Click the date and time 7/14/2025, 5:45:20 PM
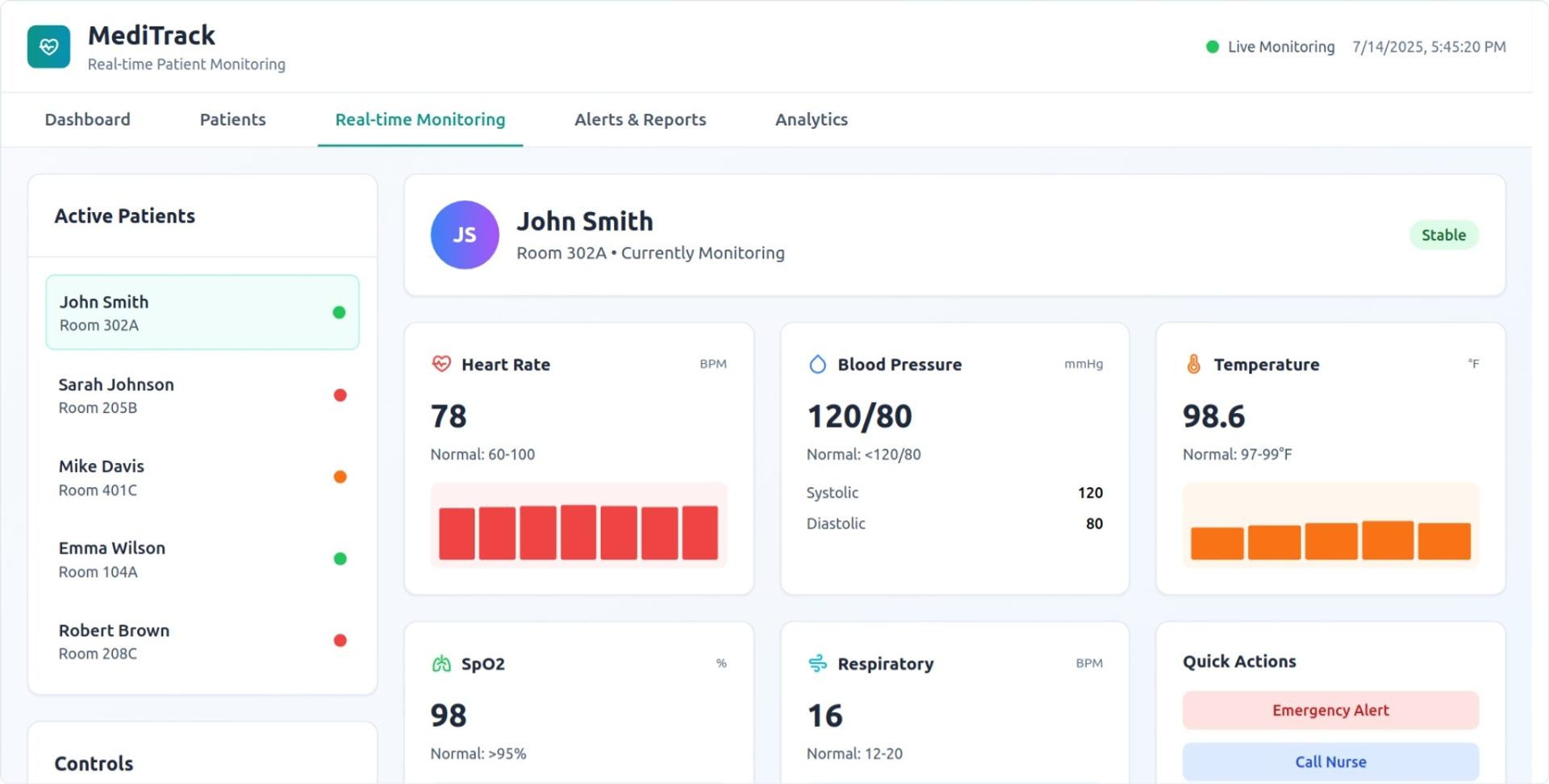 click(x=1429, y=47)
